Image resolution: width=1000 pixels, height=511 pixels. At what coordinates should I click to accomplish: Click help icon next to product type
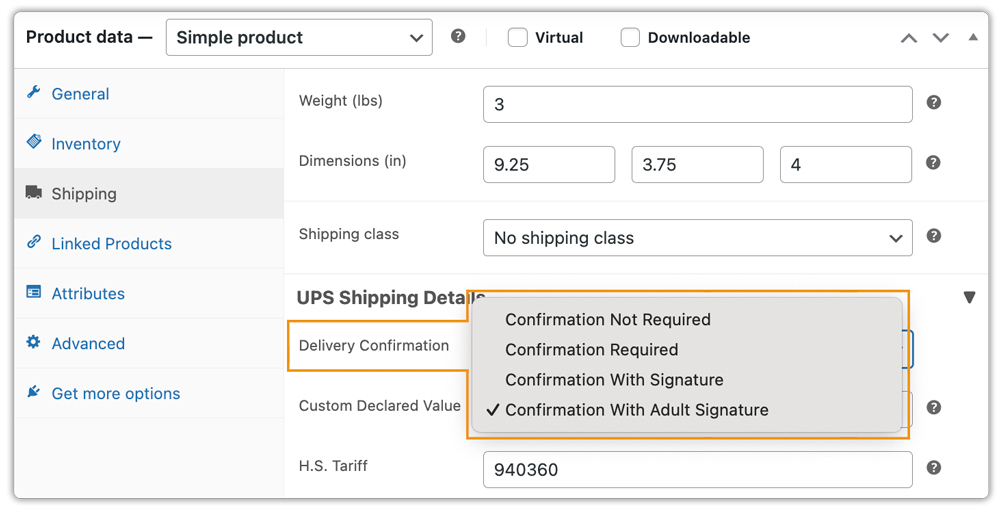(x=458, y=36)
